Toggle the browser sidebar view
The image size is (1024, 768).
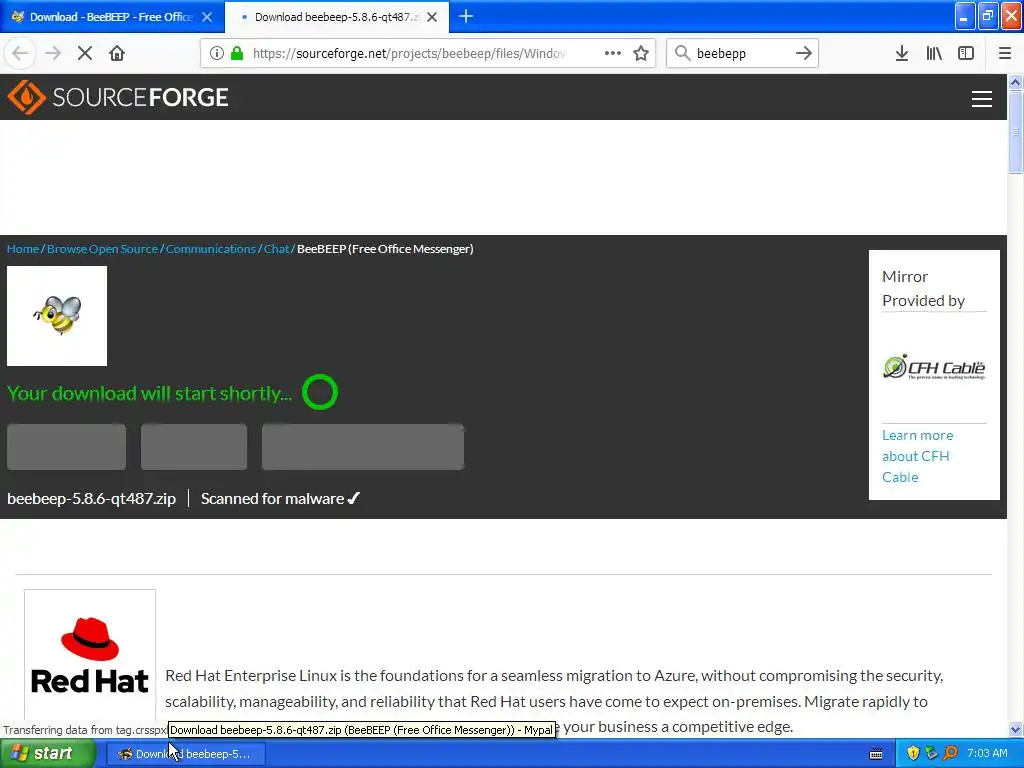(966, 54)
